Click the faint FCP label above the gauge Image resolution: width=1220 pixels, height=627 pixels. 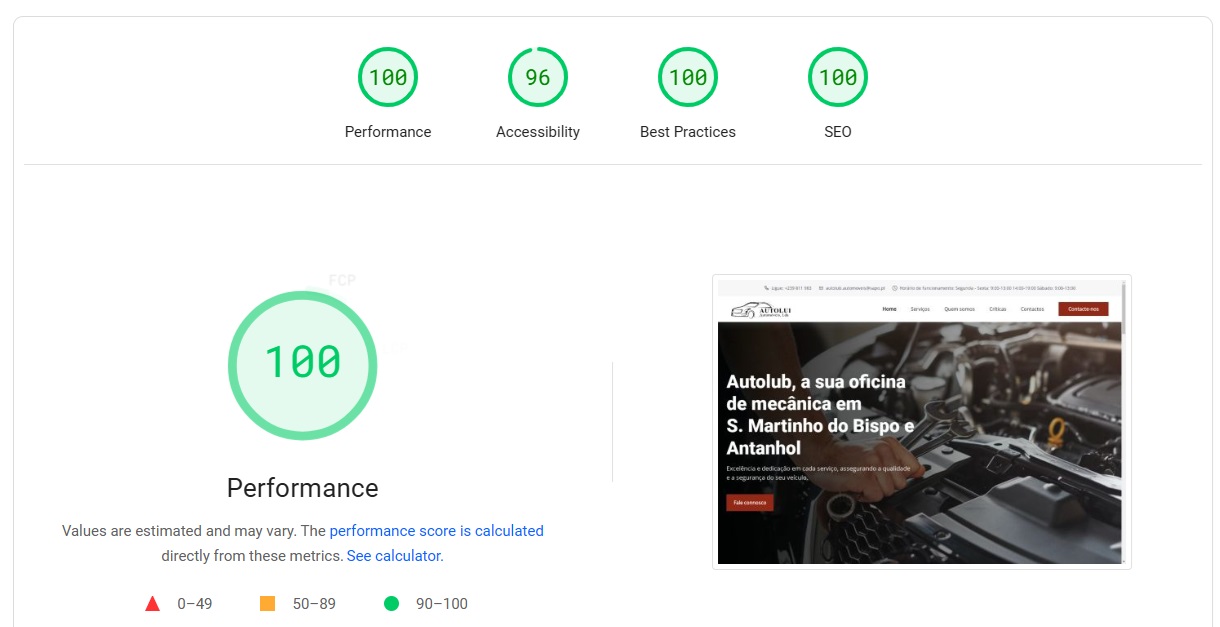(x=342, y=281)
